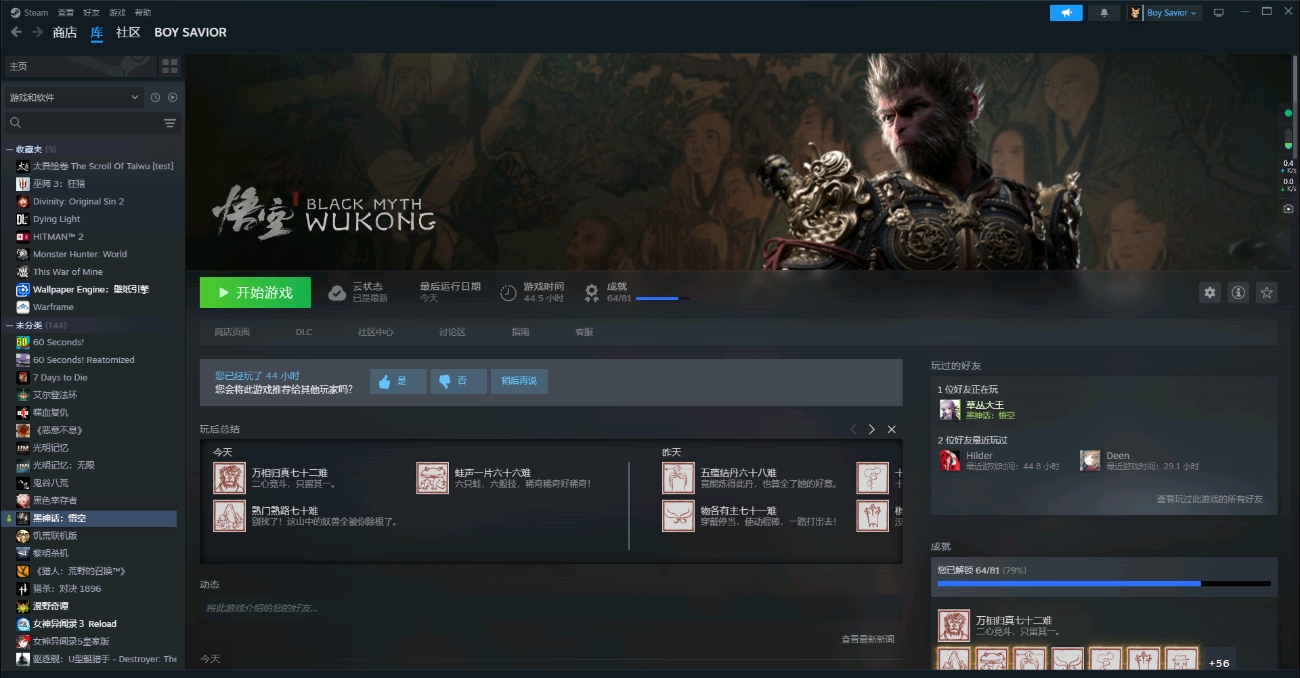Click the green status dot on the side overlay
The width and height of the screenshot is (1300, 678).
pyautogui.click(x=1288, y=113)
